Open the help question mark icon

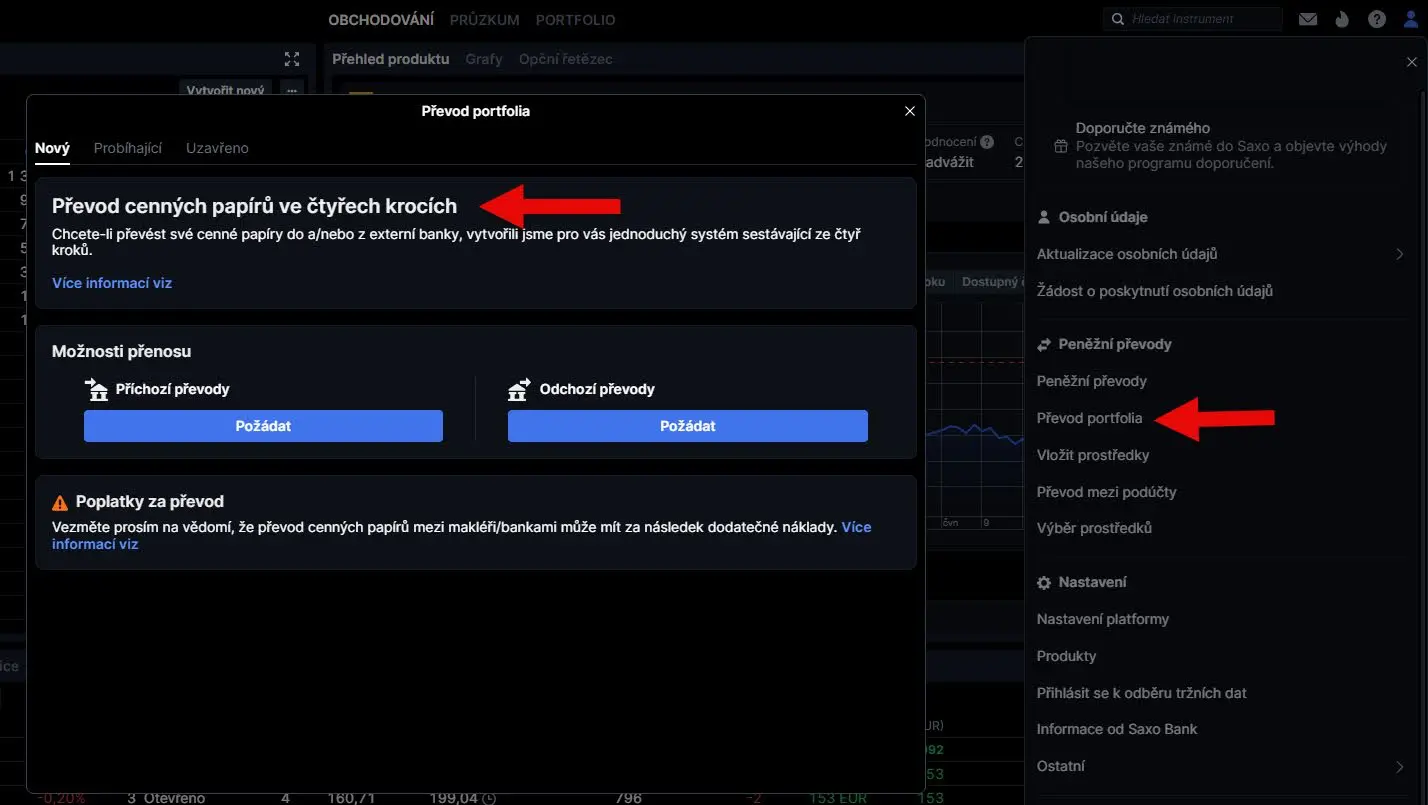[x=1377, y=19]
